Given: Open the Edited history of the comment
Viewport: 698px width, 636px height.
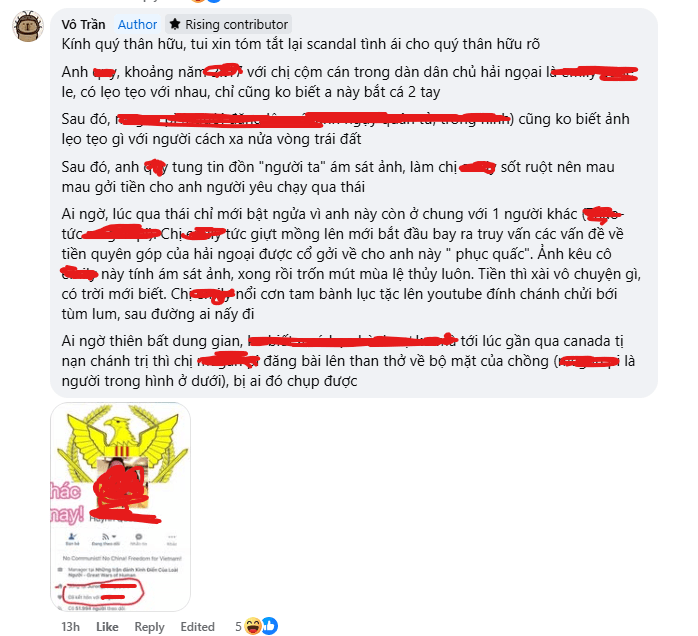Looking at the screenshot, I should 197,627.
